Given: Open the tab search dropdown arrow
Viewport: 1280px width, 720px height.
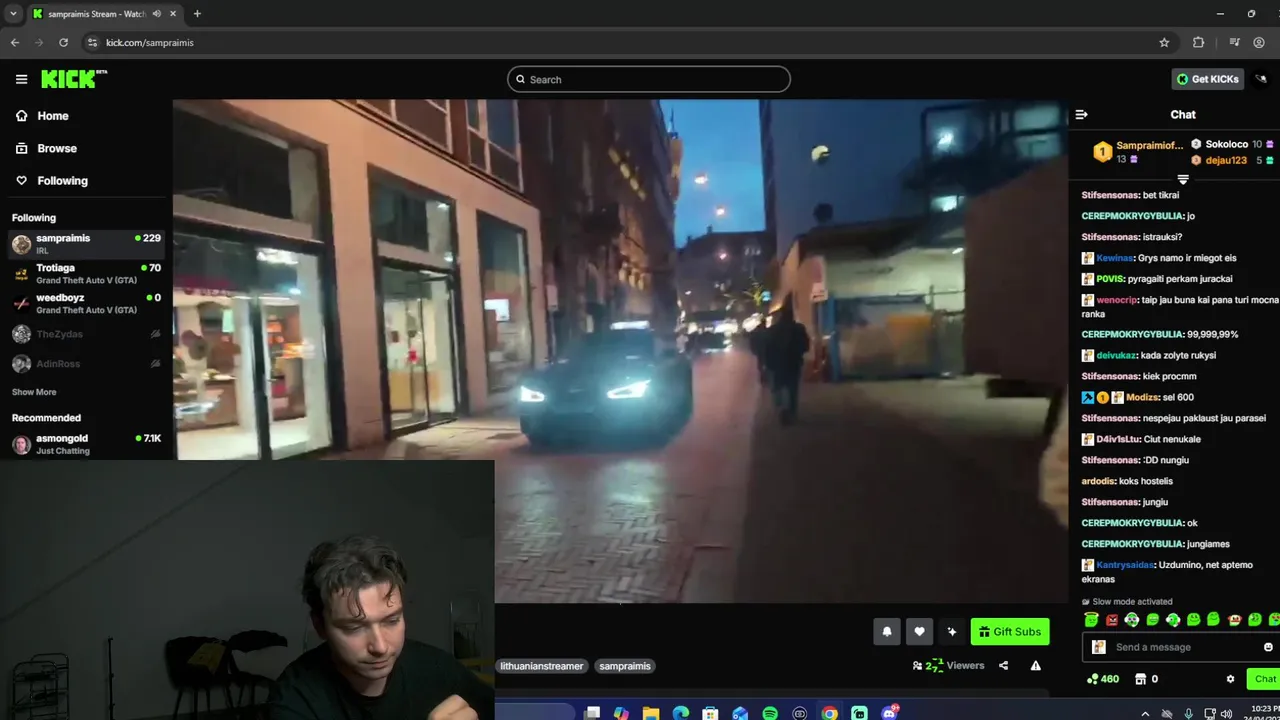Looking at the screenshot, I should click(13, 14).
